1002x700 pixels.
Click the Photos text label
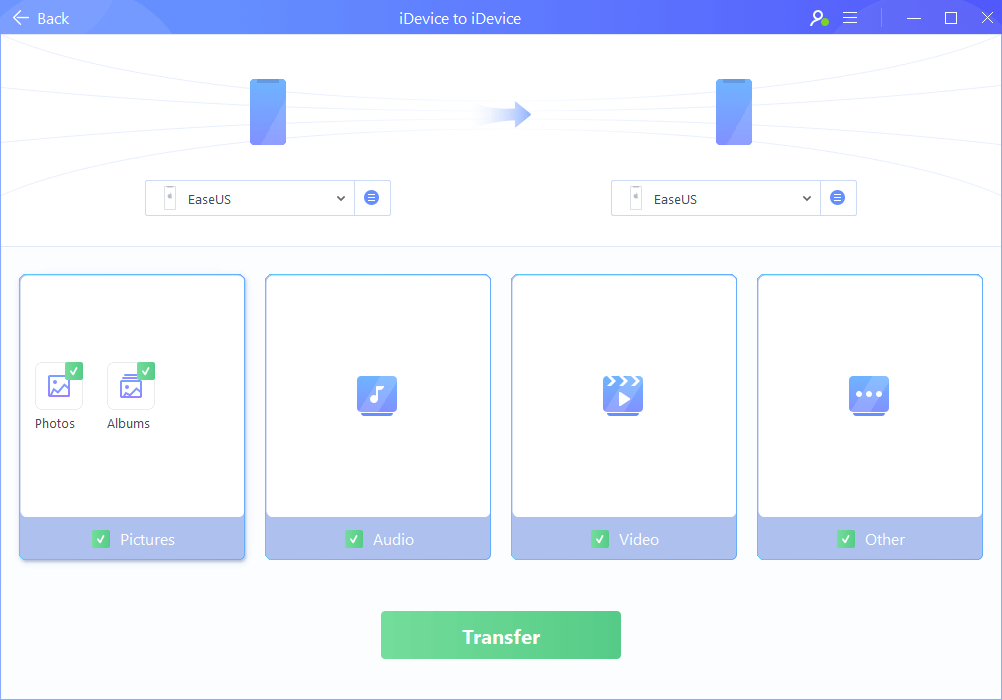tap(55, 423)
